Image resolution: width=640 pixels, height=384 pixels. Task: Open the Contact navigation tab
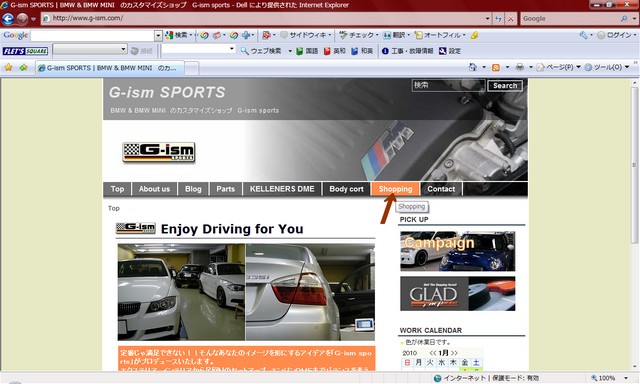(441, 189)
